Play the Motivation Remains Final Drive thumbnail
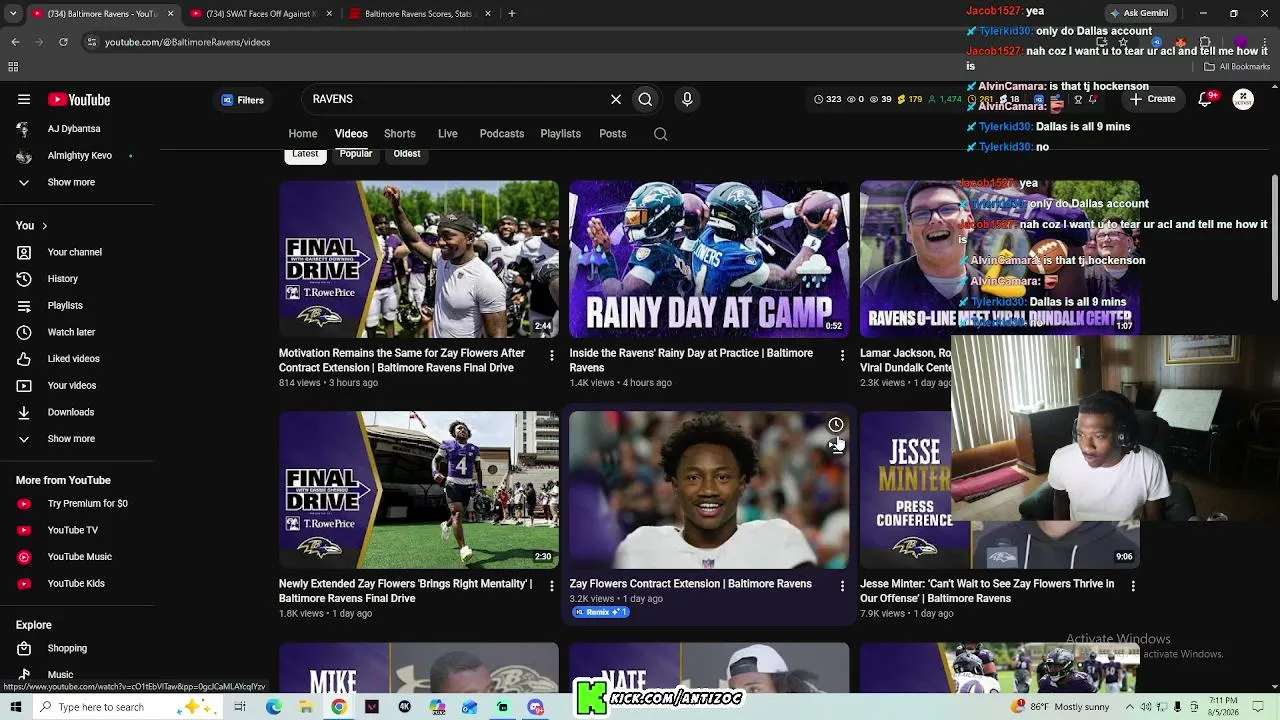 coord(419,259)
